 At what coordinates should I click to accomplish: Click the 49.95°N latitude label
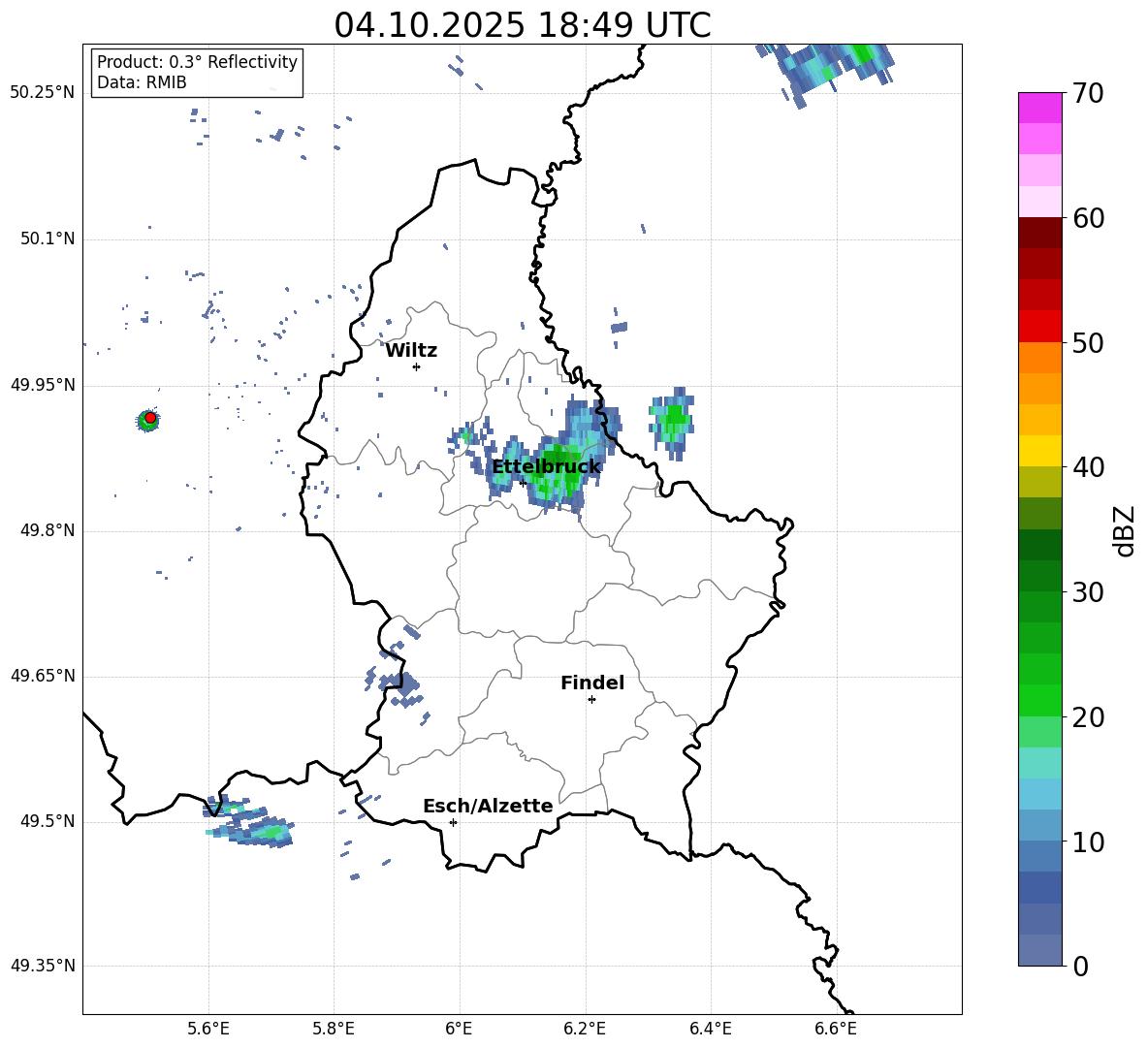[x=43, y=385]
